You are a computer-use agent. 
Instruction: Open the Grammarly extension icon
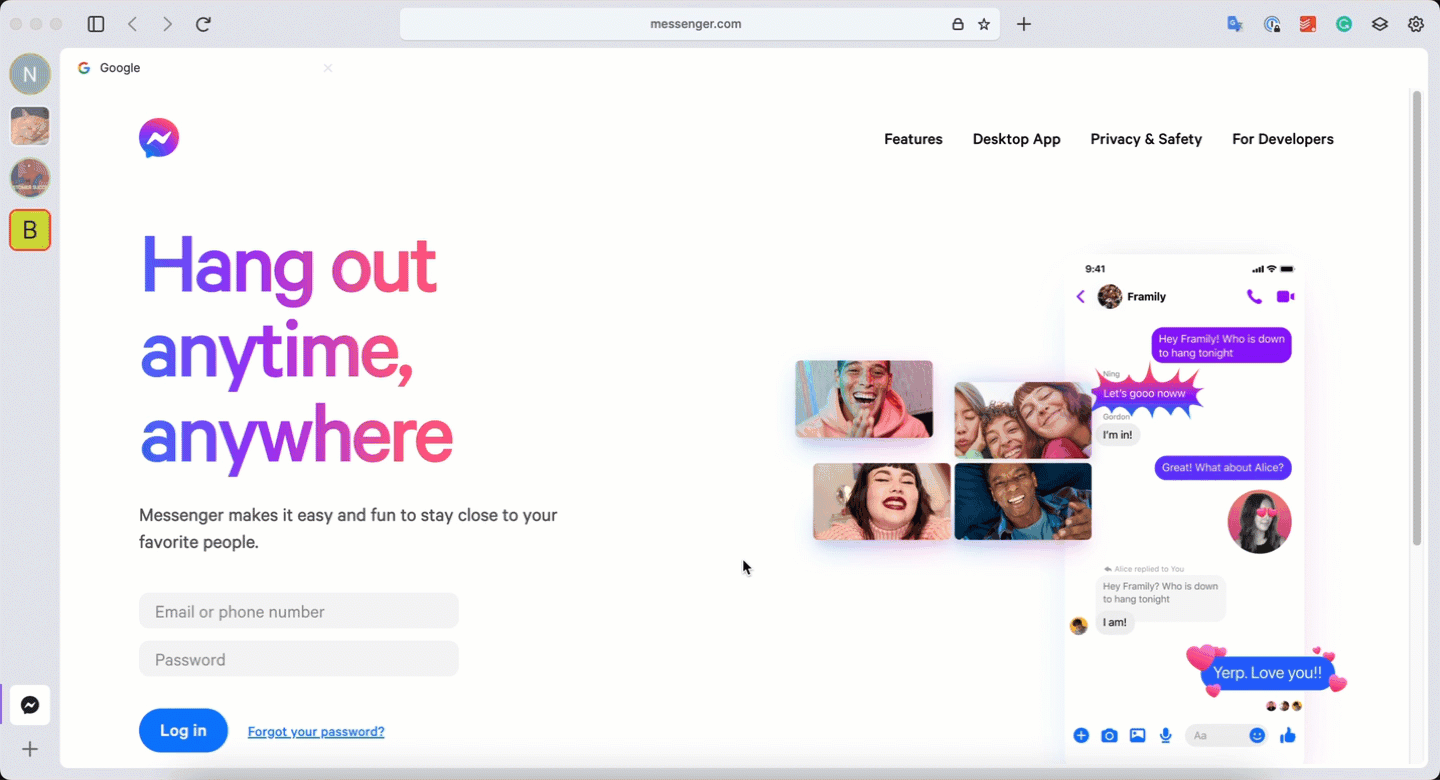pos(1344,24)
